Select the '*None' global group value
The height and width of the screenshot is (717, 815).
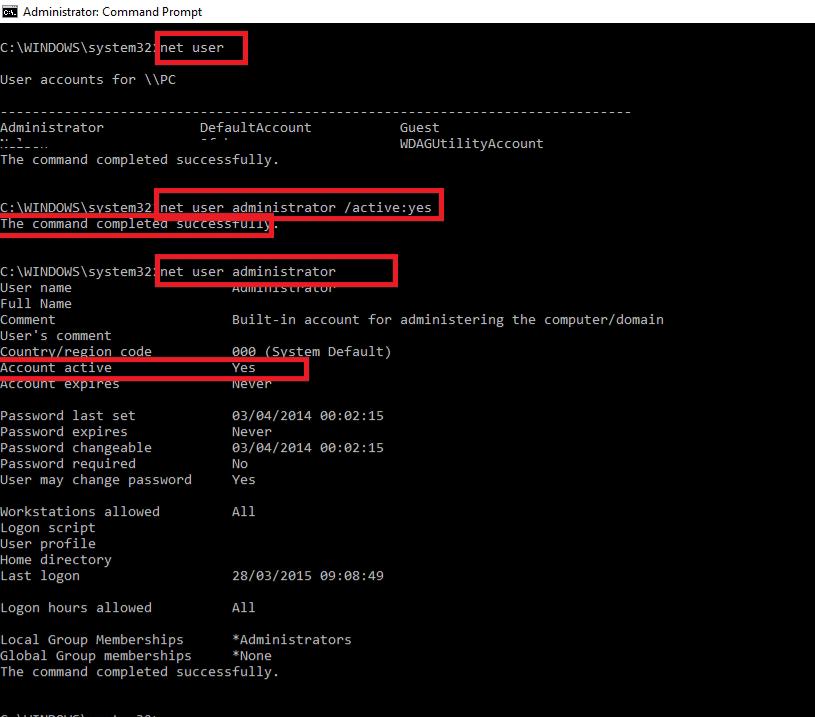point(252,656)
